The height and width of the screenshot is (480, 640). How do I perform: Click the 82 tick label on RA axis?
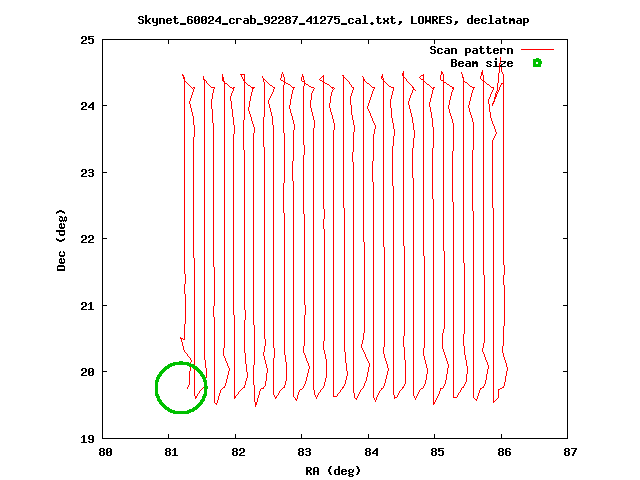tap(238, 452)
